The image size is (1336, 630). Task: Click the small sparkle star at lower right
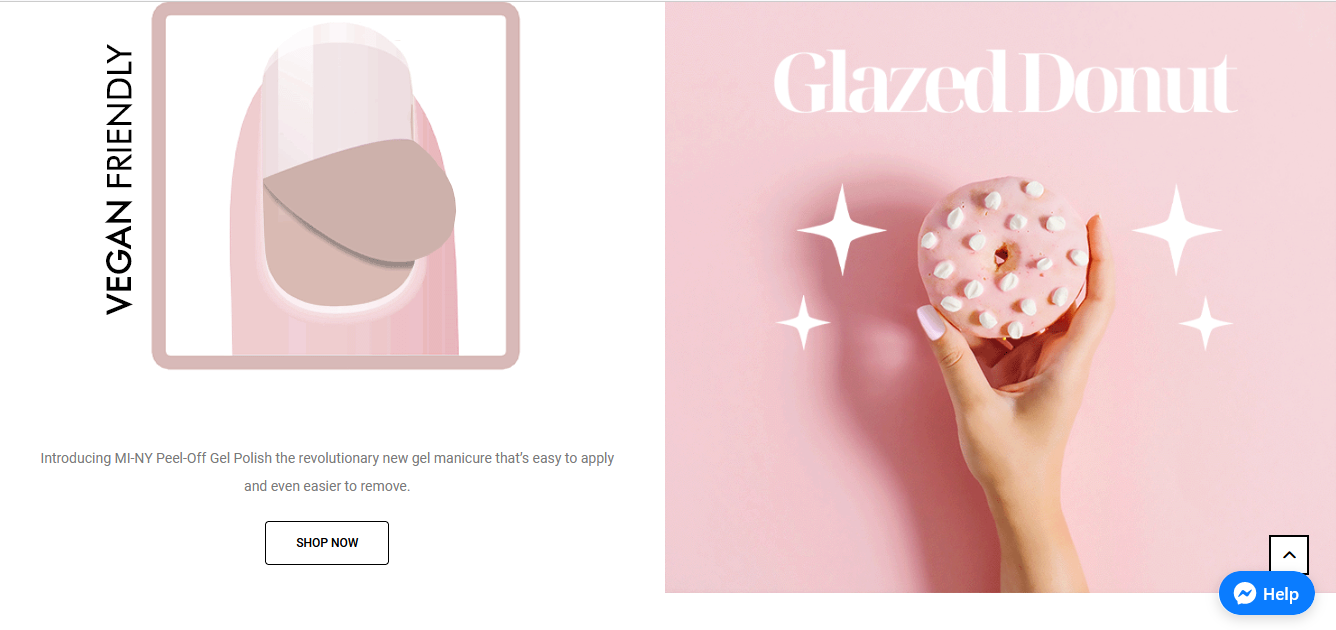coord(1205,323)
